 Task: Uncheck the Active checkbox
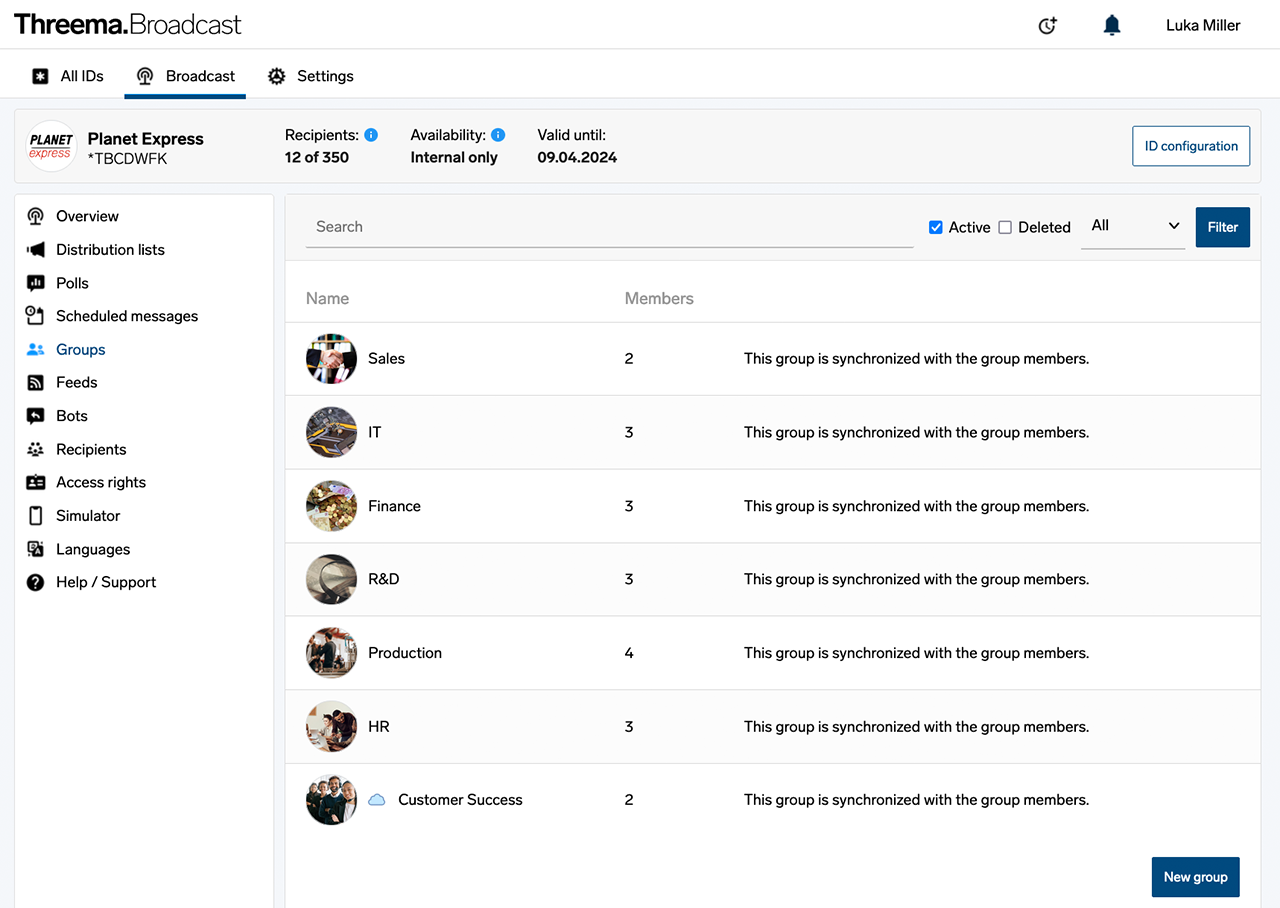(x=936, y=227)
